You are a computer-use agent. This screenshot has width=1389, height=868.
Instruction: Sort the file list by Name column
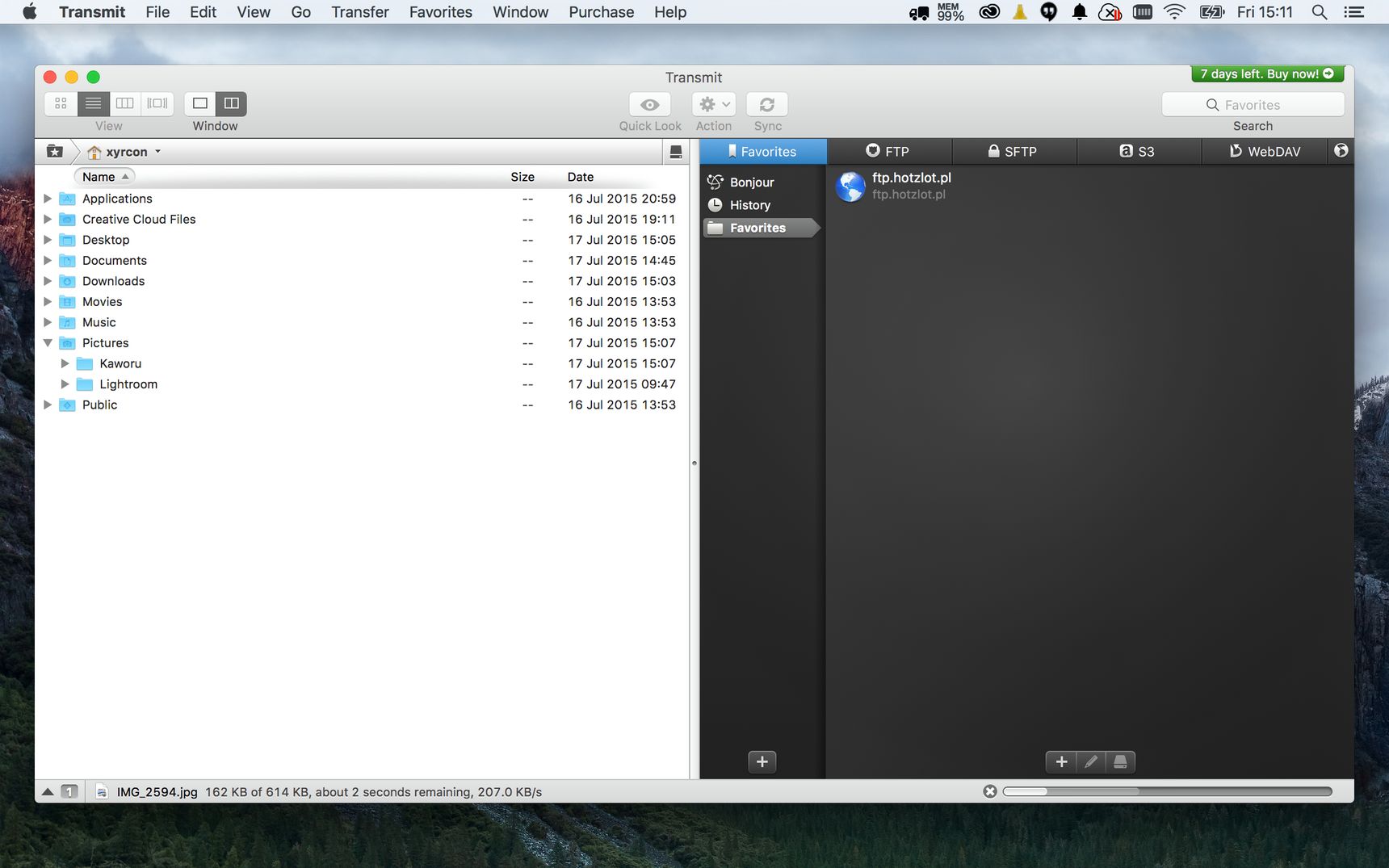coord(104,177)
